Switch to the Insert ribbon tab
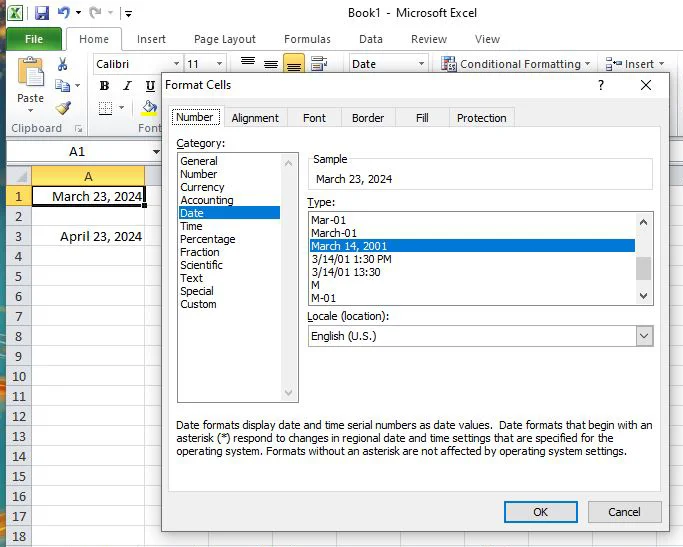The width and height of the screenshot is (683, 547). coord(151,39)
